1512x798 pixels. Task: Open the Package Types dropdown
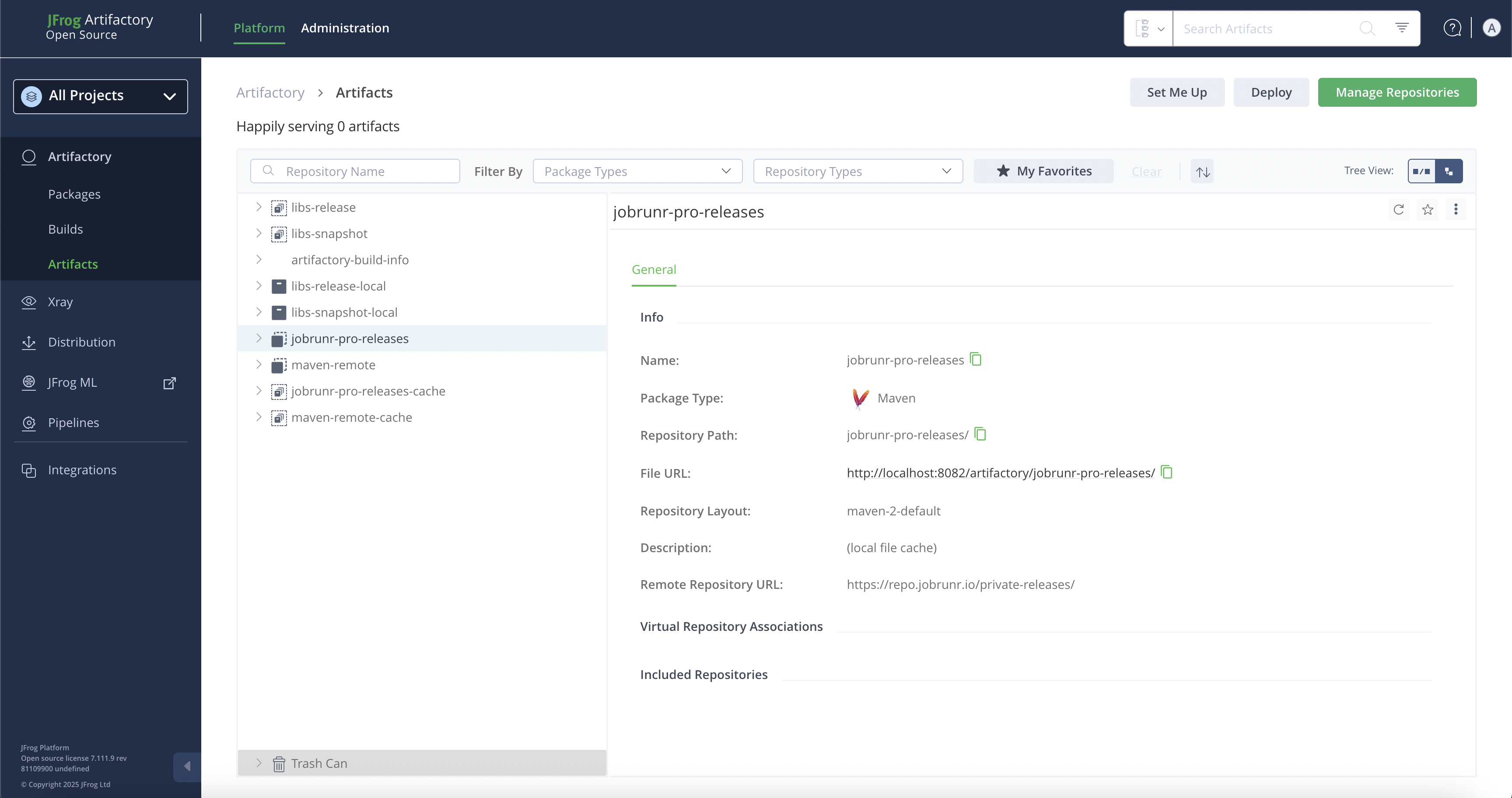637,171
